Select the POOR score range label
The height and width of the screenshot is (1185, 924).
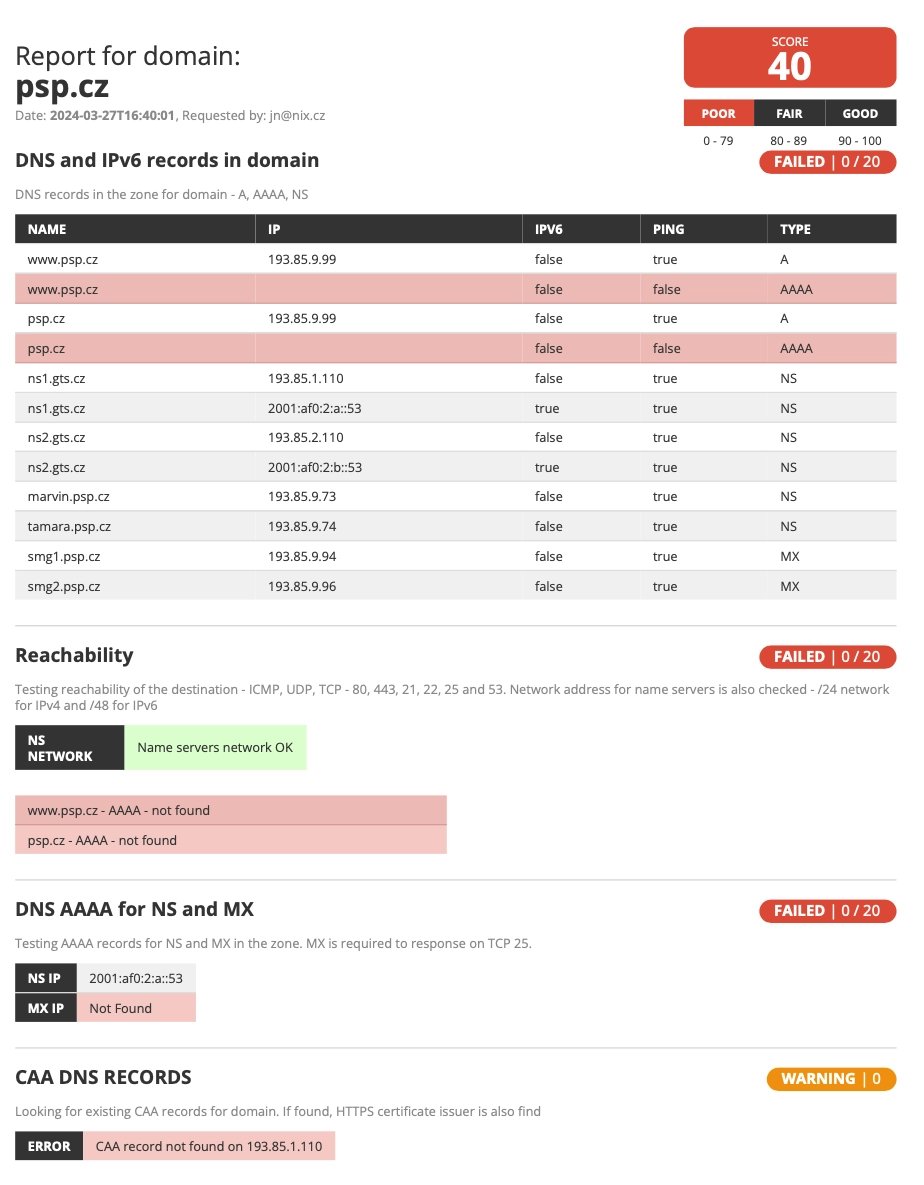click(x=718, y=114)
